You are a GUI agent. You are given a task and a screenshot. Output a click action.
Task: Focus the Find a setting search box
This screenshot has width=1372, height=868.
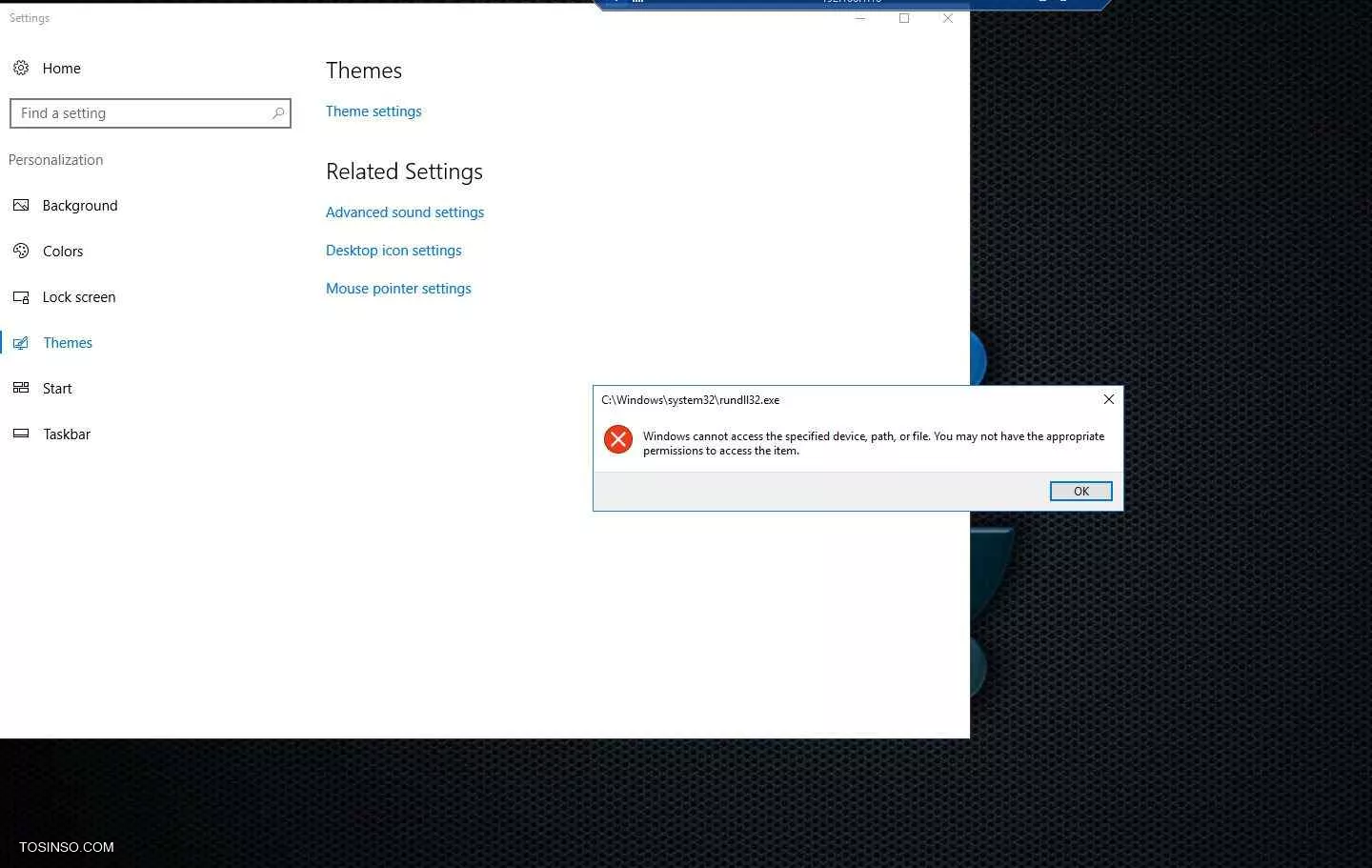point(150,113)
